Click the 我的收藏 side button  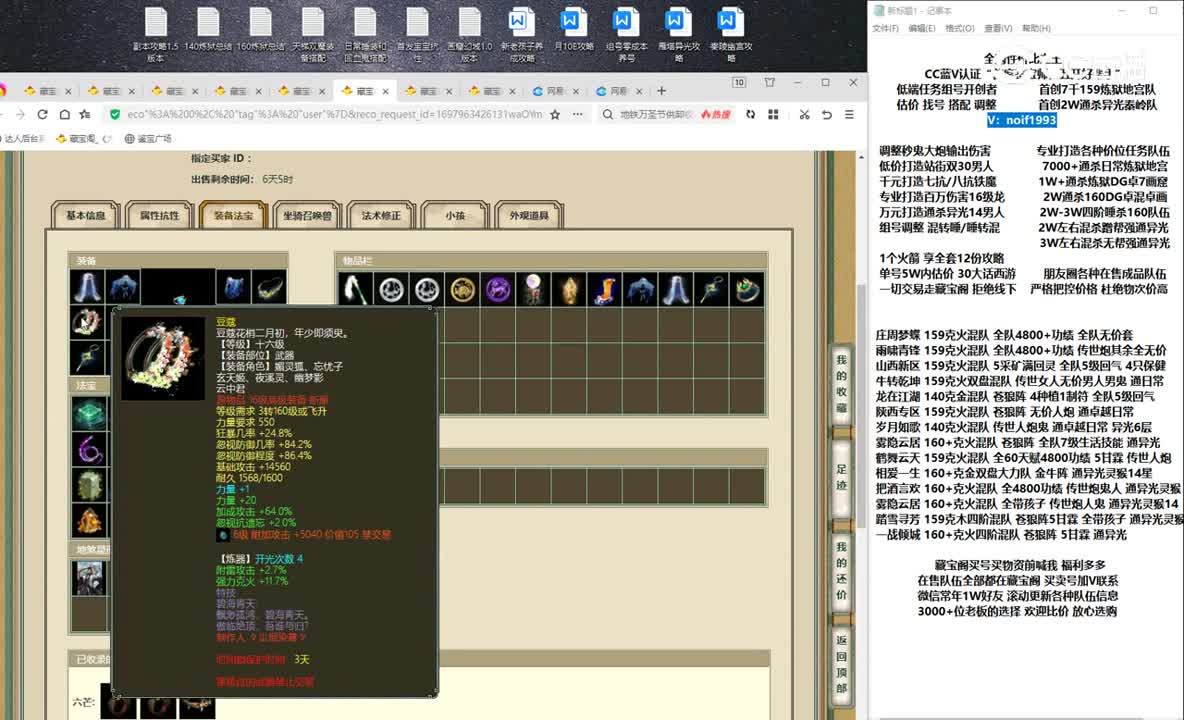pos(842,384)
